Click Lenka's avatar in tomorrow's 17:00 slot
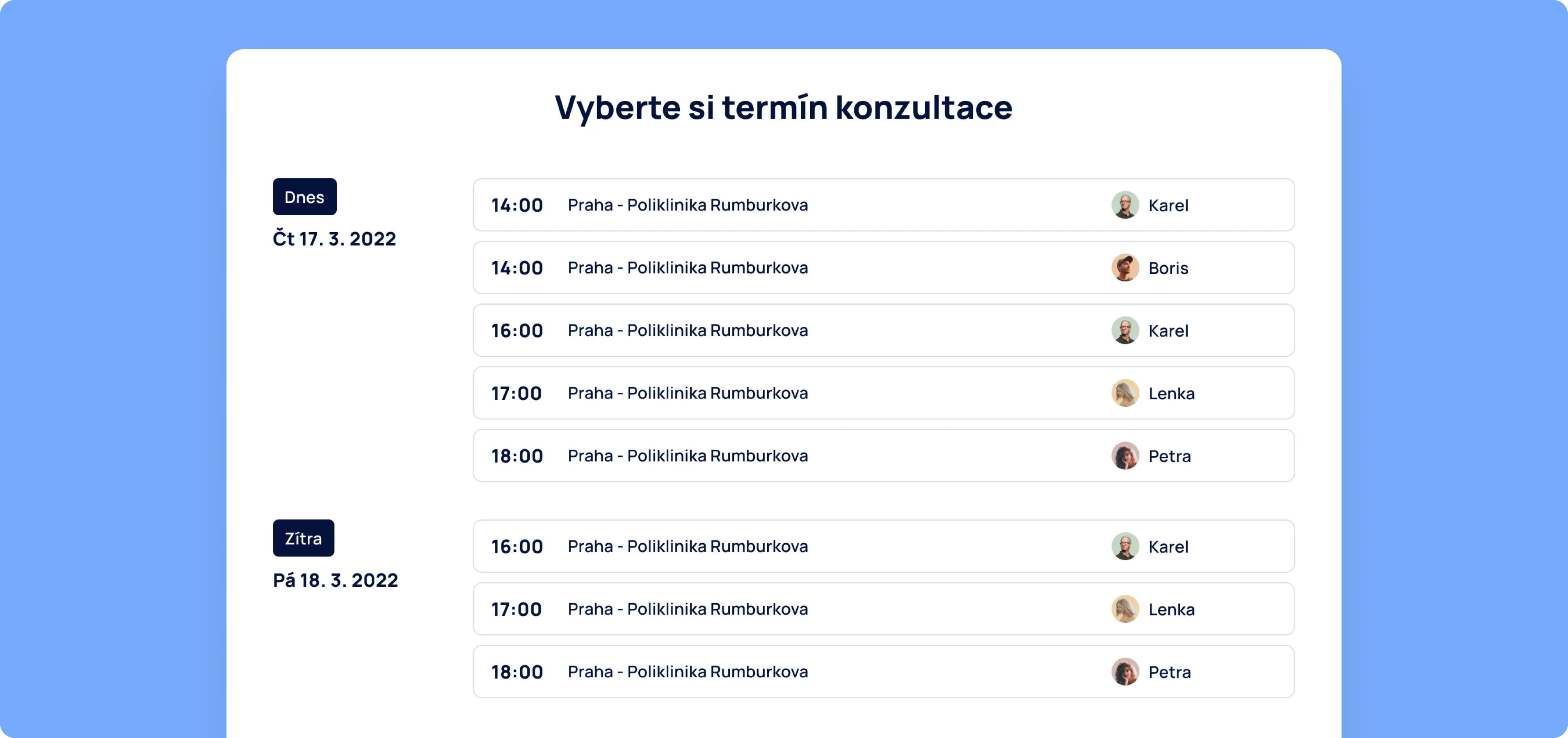 coord(1125,609)
